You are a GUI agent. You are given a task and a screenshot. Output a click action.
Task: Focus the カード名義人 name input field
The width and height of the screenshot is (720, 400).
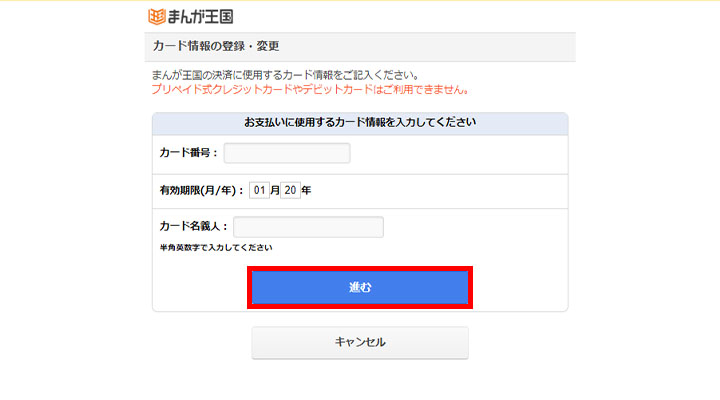(x=308, y=227)
